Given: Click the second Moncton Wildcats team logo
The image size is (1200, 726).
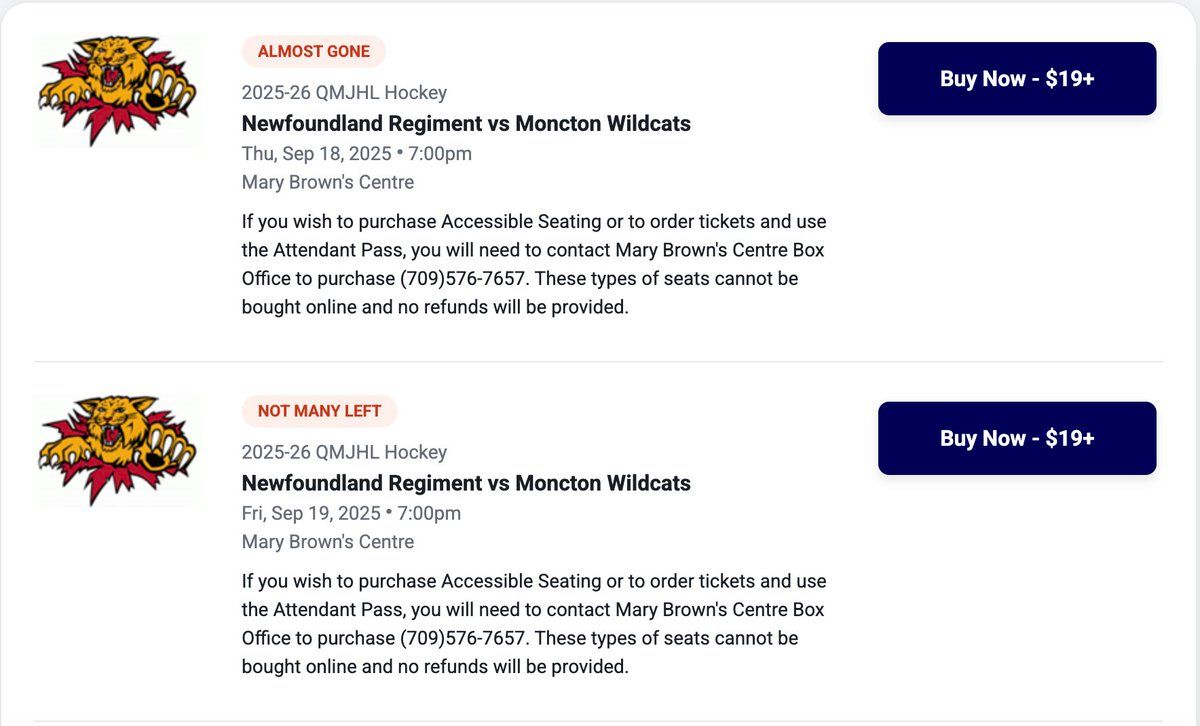Looking at the screenshot, I should tap(118, 449).
